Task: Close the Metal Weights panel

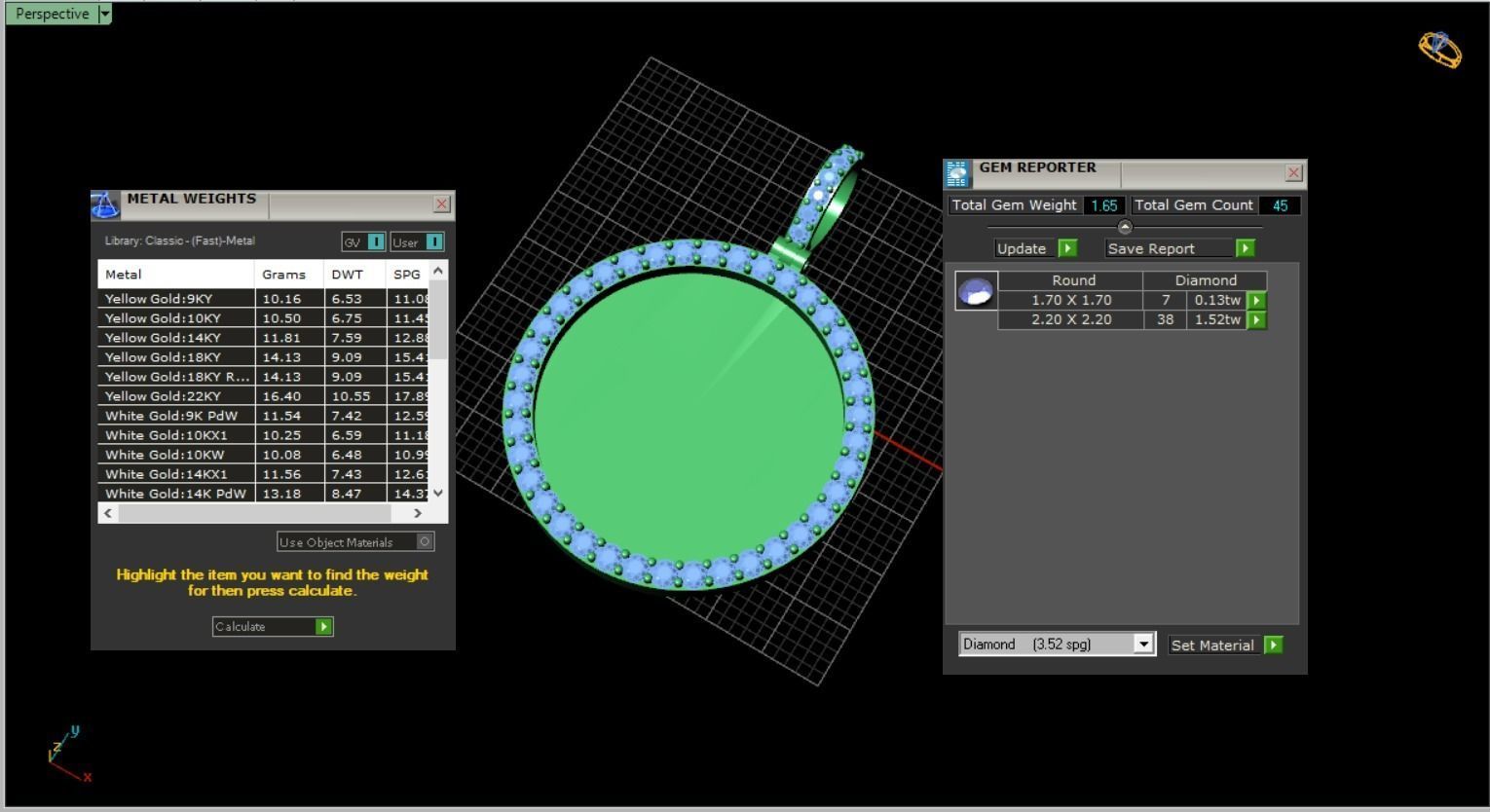Action: pos(442,203)
